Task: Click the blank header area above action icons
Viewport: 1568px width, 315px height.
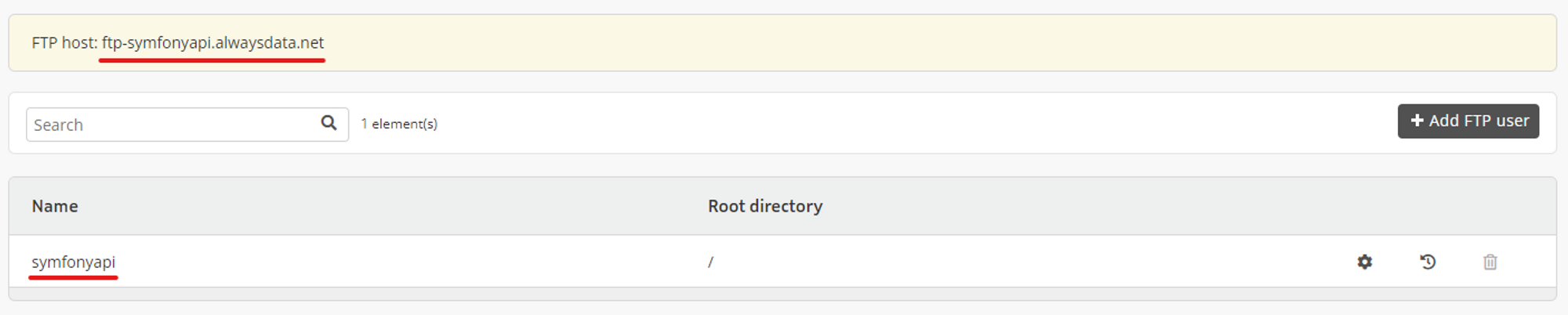Action: click(1427, 206)
